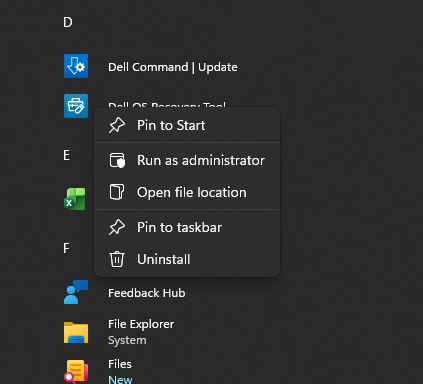Screen dimensions: 423x384
Task: Launch Excel from its green icon
Action: pyautogui.click(x=75, y=199)
